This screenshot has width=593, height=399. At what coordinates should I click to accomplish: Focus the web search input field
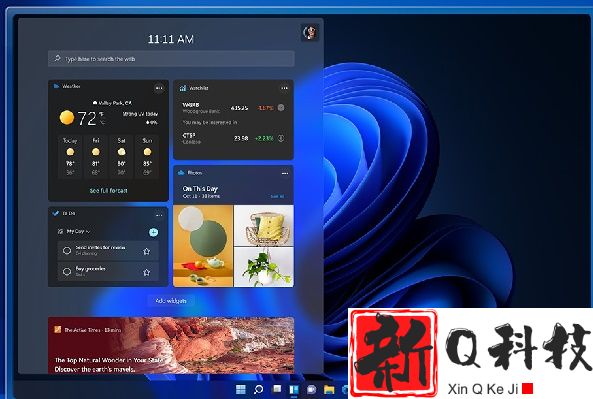[x=171, y=59]
